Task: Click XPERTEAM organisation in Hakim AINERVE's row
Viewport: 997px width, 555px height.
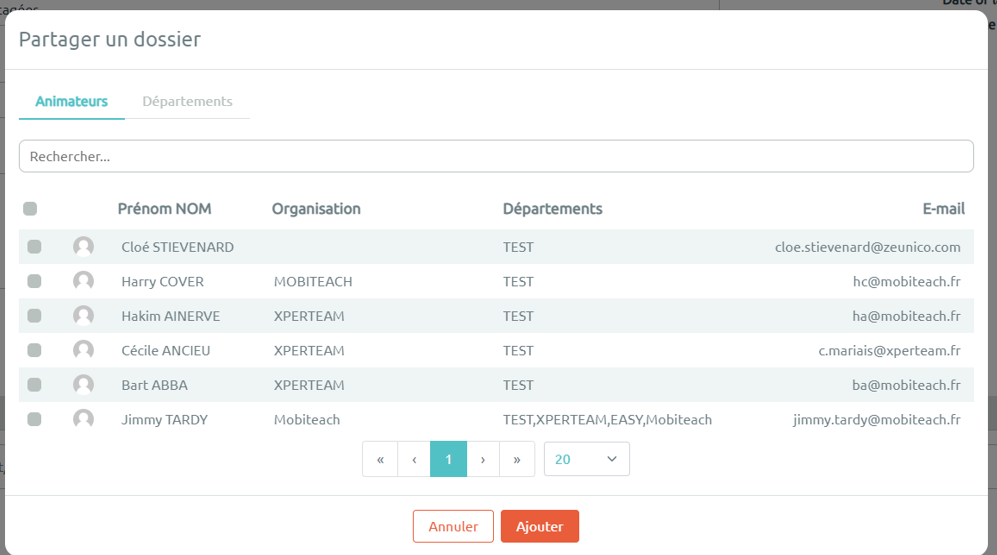Action: (x=309, y=316)
